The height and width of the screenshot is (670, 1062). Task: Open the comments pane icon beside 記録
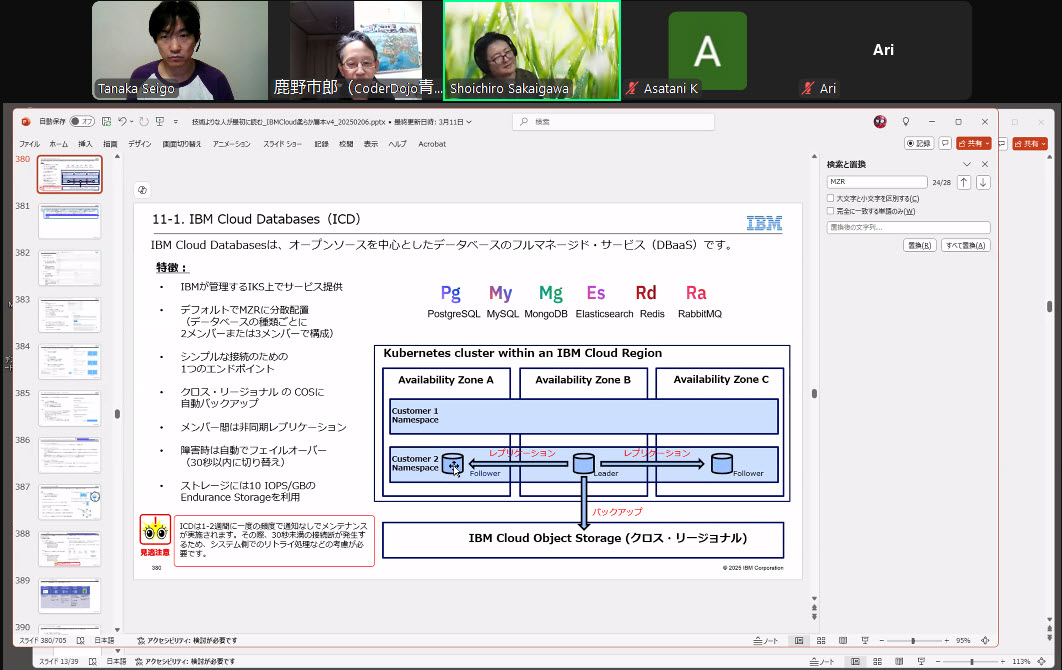pyautogui.click(x=945, y=144)
